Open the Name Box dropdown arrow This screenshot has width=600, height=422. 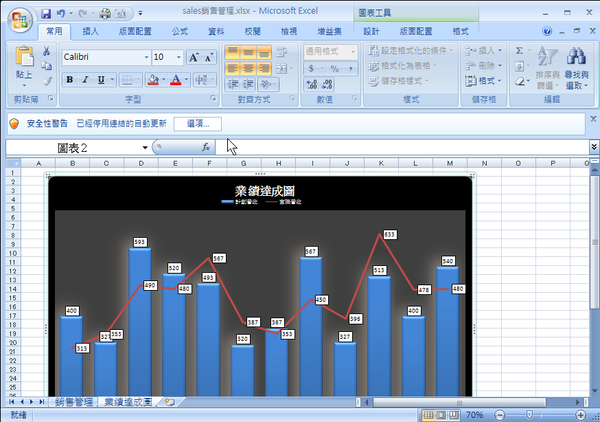(x=145, y=148)
